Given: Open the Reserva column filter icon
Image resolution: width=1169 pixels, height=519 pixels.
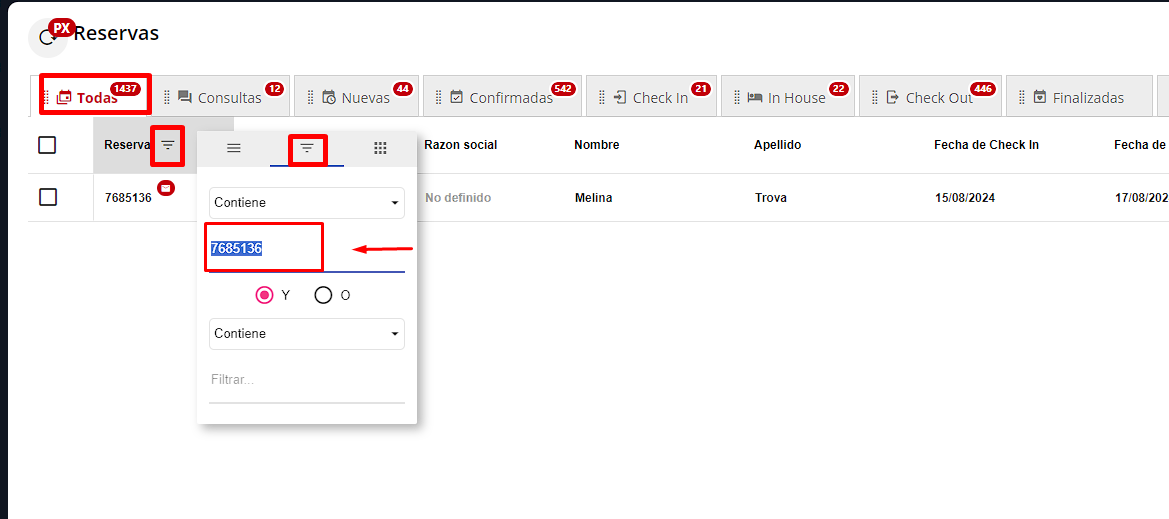Looking at the screenshot, I should tap(168, 146).
